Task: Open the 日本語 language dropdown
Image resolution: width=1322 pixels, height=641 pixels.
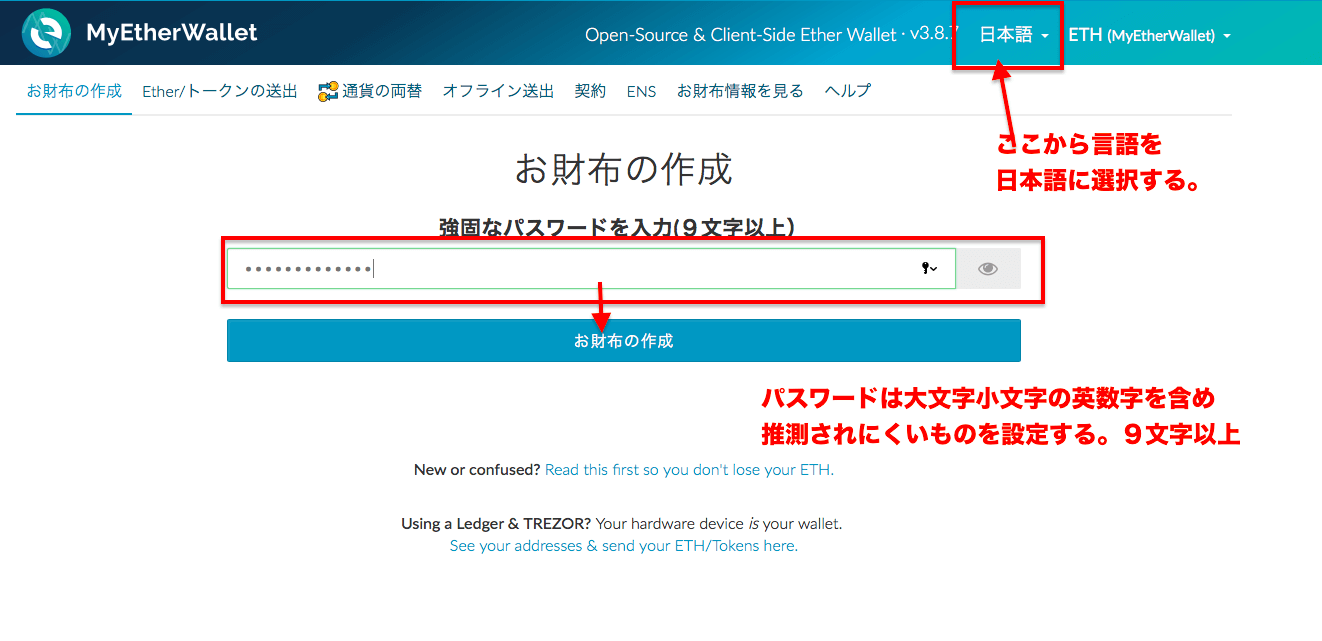Action: tap(1013, 35)
